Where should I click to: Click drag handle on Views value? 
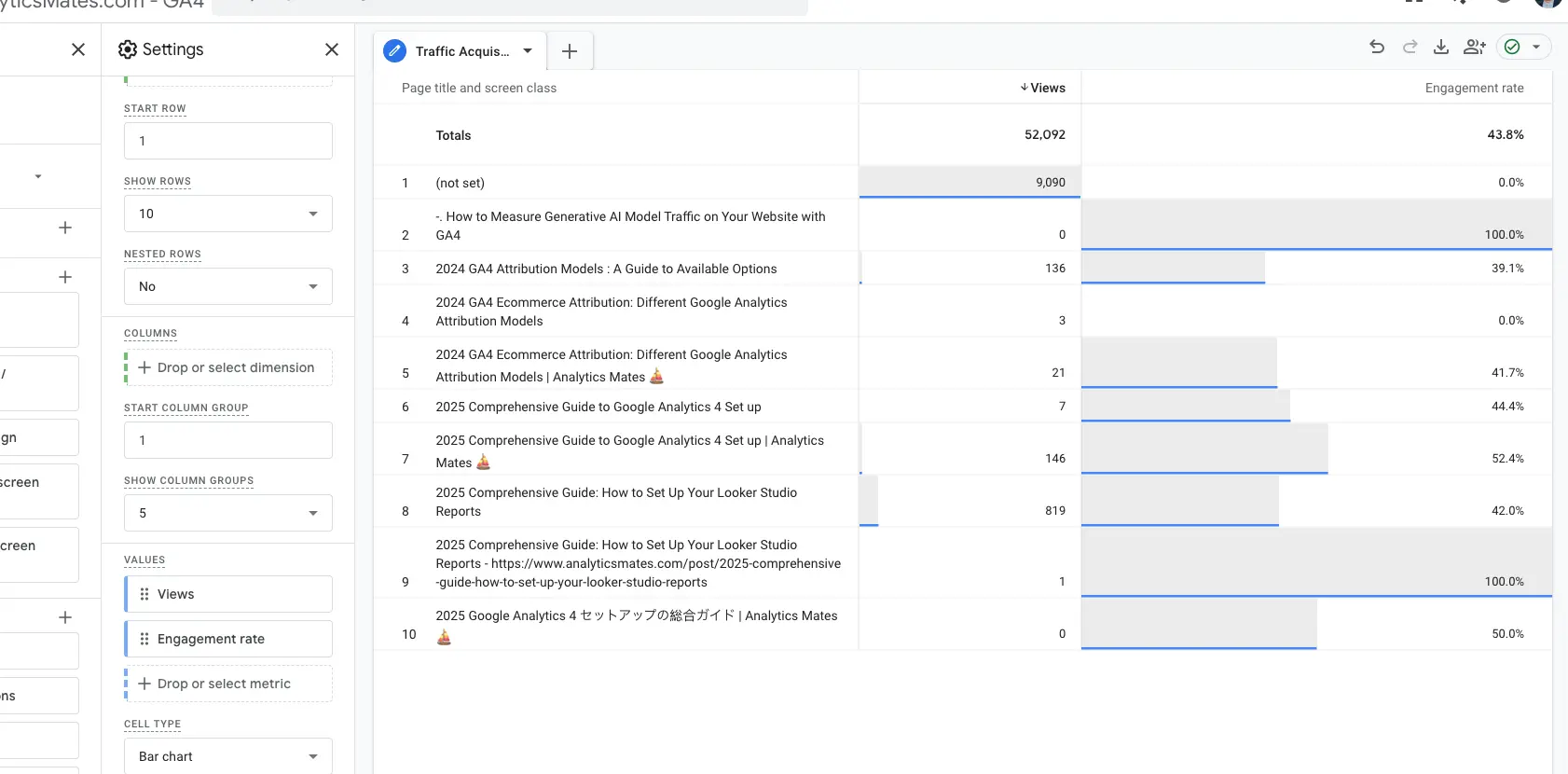[x=144, y=594]
